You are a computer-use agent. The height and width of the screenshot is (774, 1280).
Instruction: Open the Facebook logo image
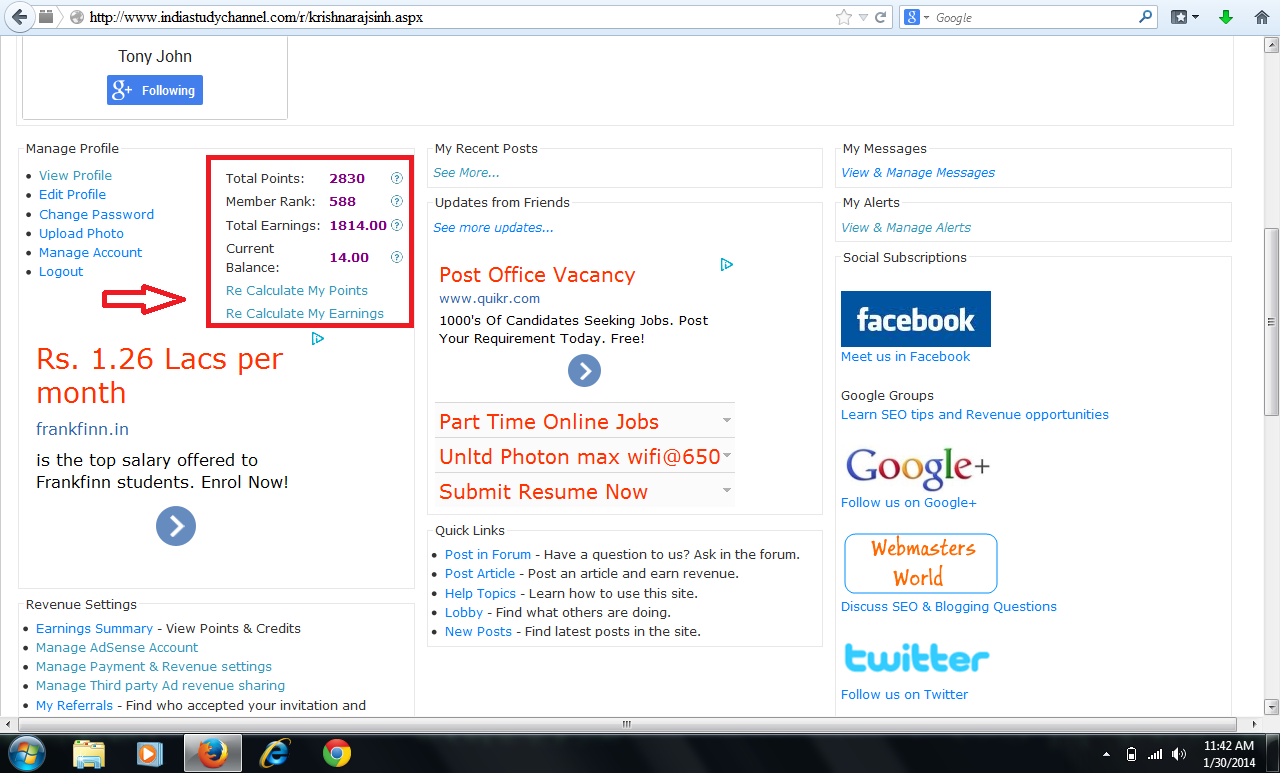coord(916,319)
